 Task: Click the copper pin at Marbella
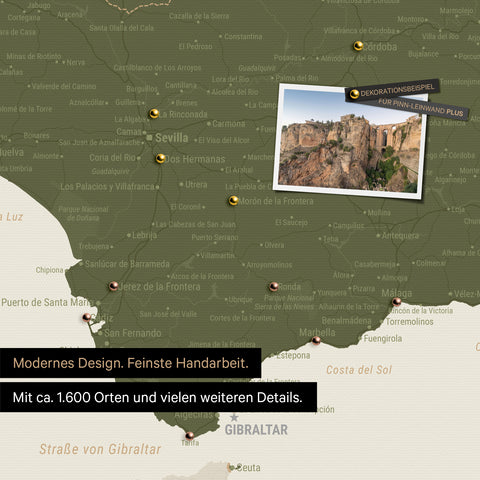[316, 340]
